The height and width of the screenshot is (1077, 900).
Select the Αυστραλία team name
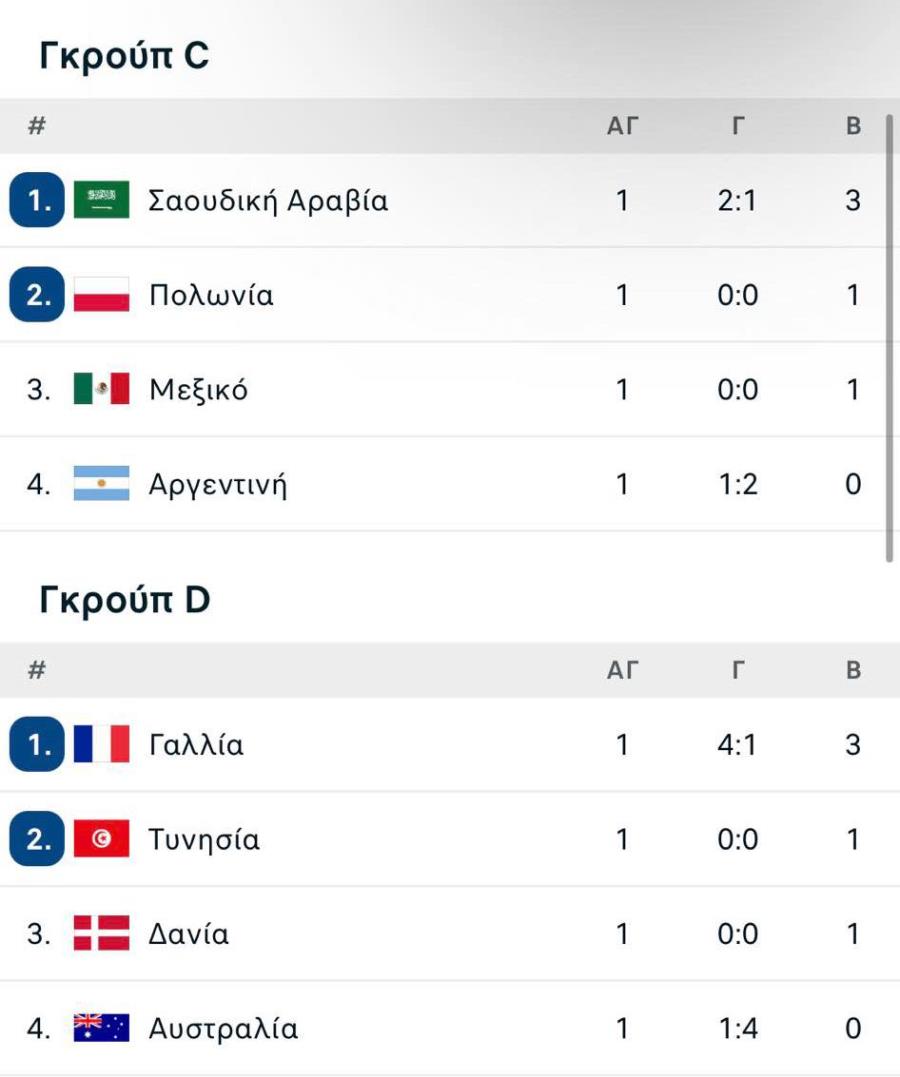coord(223,1029)
